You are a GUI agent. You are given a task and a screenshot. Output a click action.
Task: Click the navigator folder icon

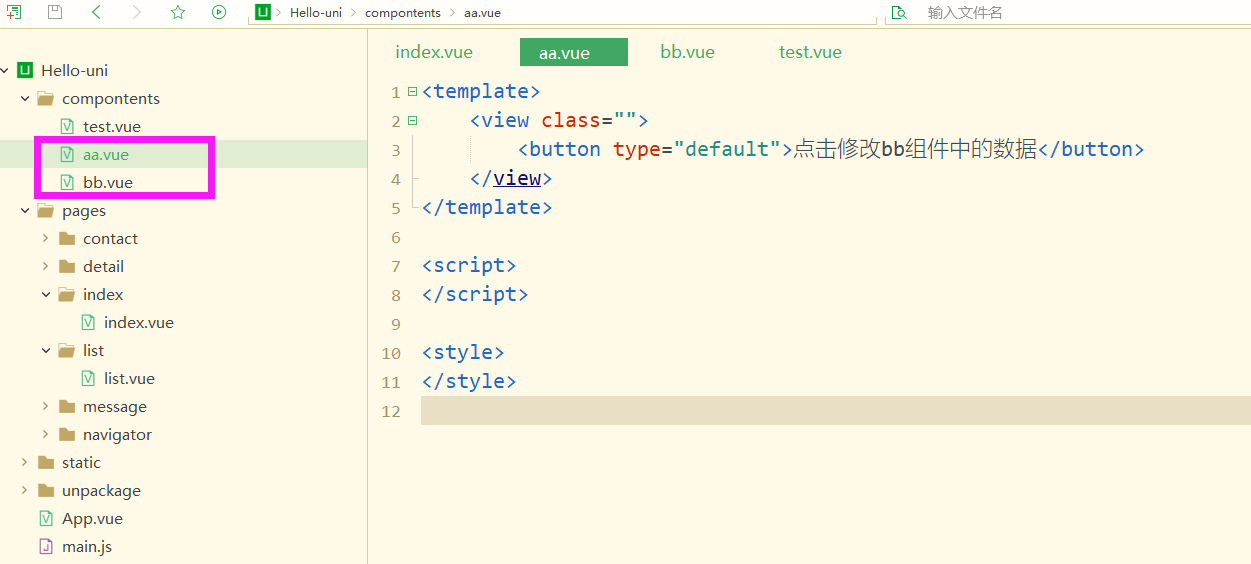(x=67, y=434)
